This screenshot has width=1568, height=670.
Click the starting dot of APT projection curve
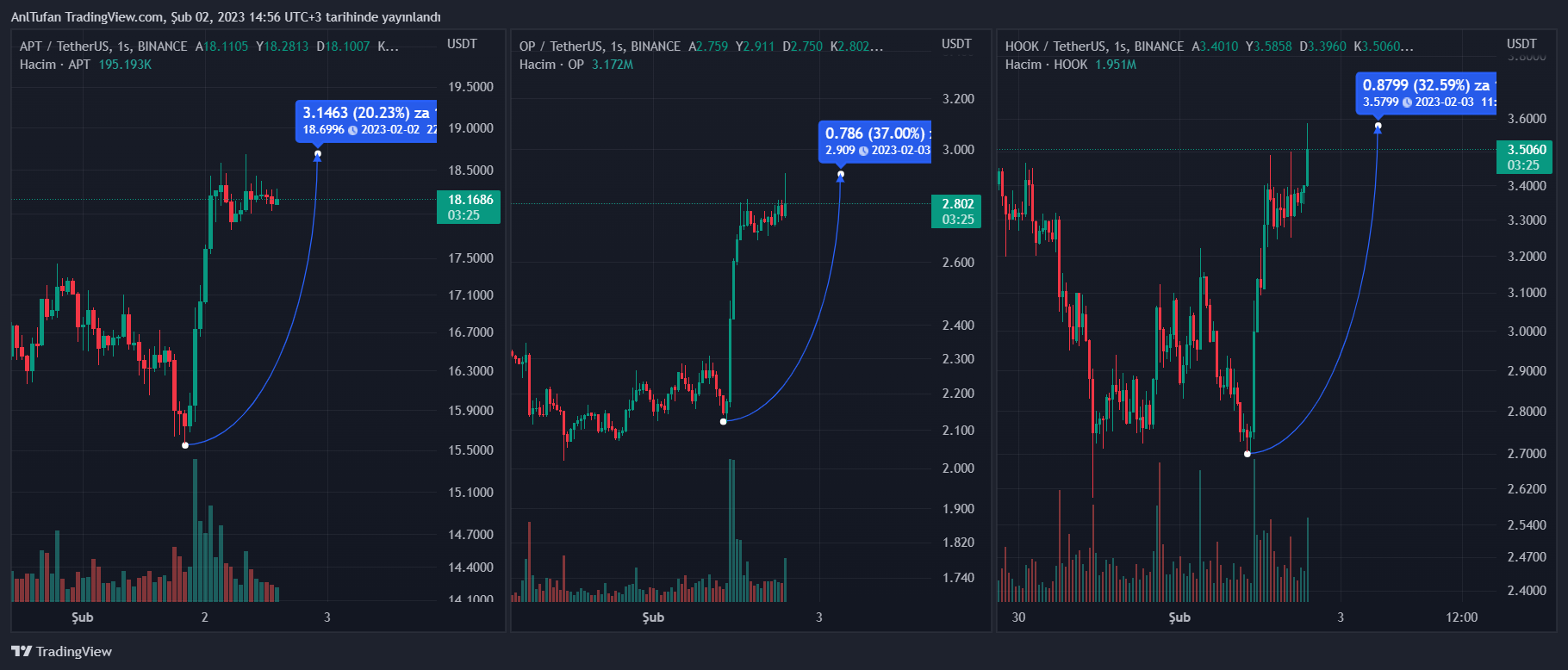pyautogui.click(x=185, y=445)
